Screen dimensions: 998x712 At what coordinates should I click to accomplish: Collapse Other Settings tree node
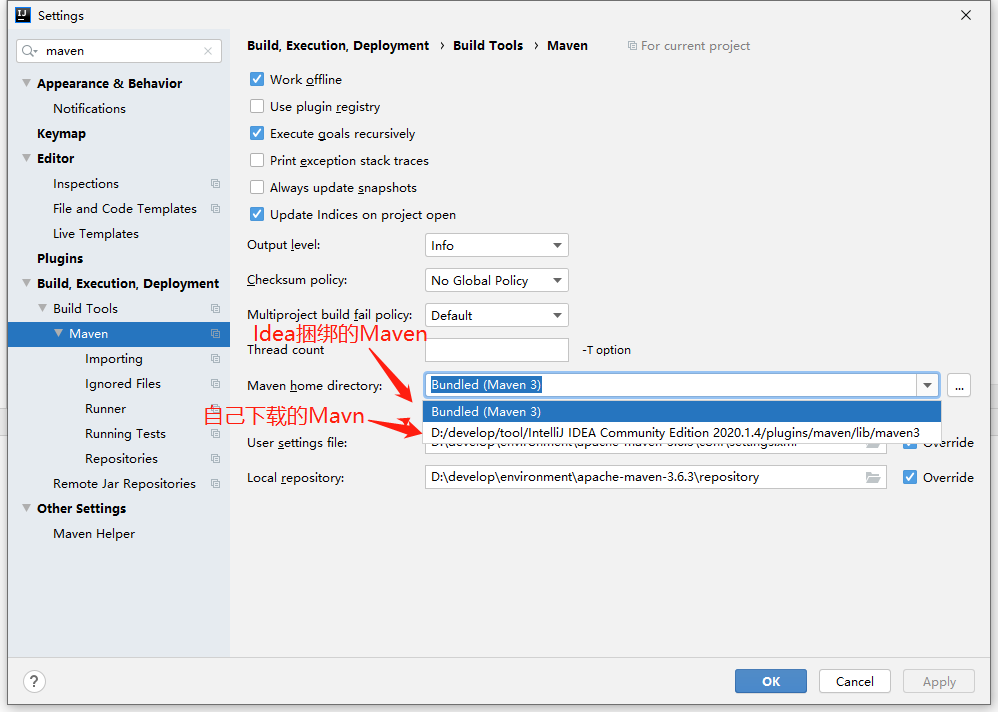tap(27, 508)
